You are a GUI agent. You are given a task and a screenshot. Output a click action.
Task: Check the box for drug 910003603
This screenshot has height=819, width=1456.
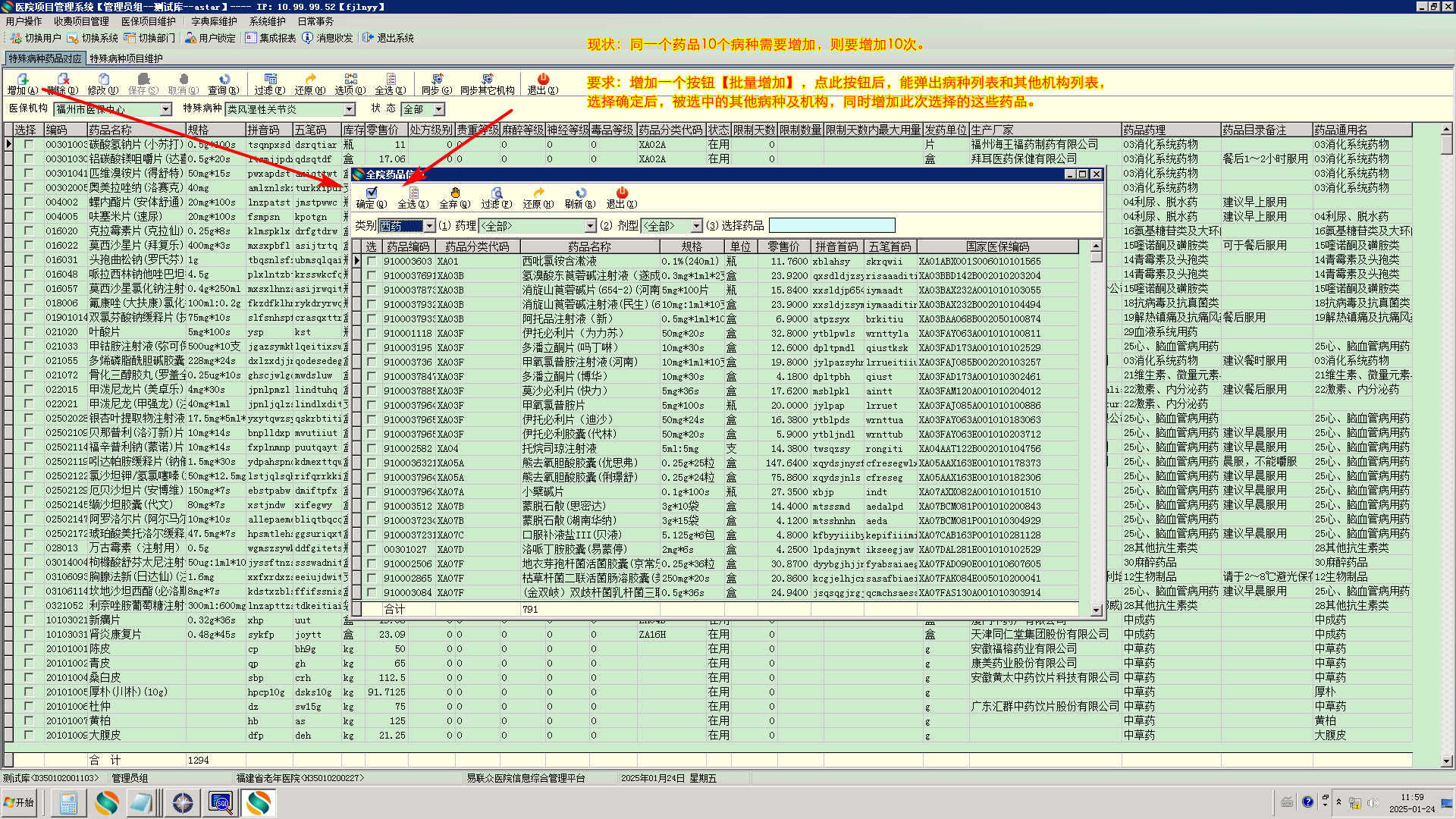pos(372,262)
